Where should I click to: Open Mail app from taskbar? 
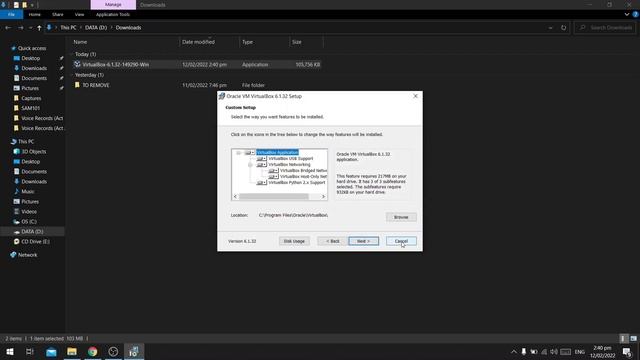(51, 352)
